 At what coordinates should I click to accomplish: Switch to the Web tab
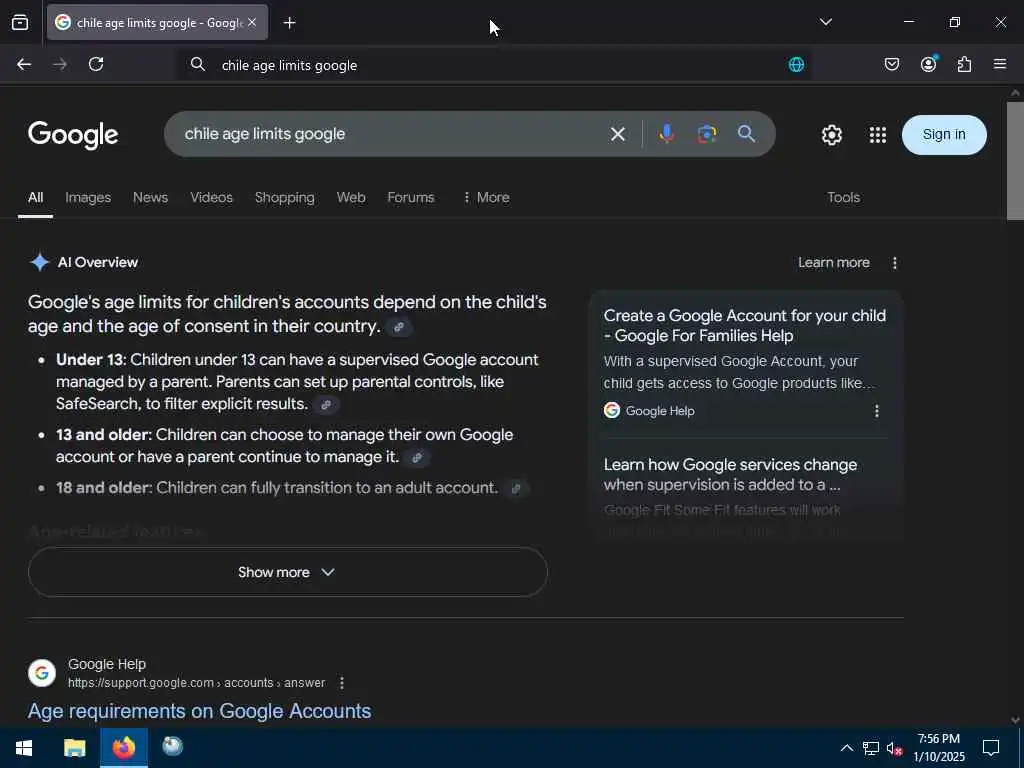point(351,197)
